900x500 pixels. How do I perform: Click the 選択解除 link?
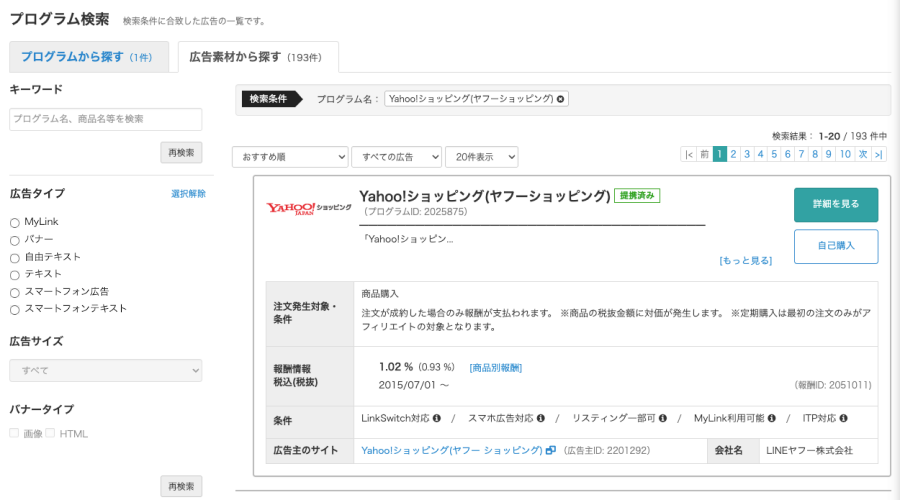[188, 194]
